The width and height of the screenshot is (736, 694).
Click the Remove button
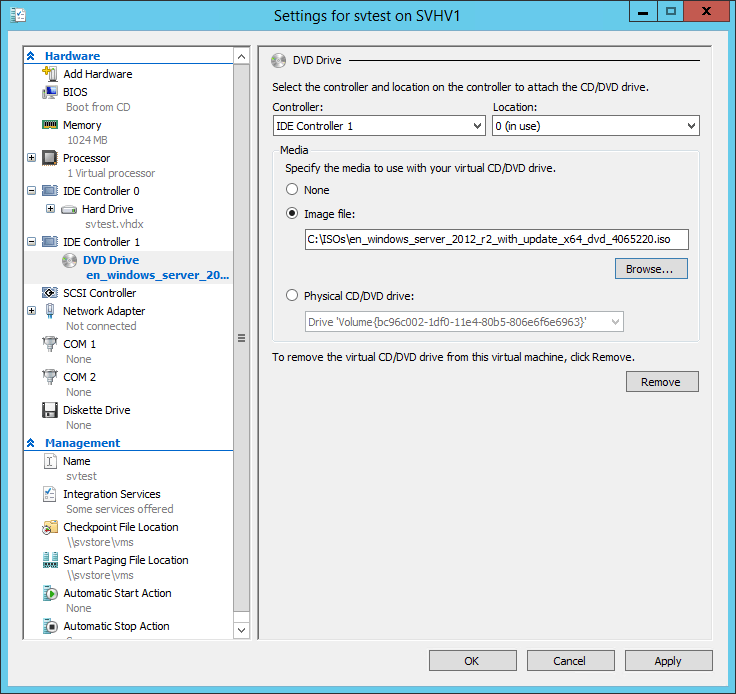[x=662, y=381]
